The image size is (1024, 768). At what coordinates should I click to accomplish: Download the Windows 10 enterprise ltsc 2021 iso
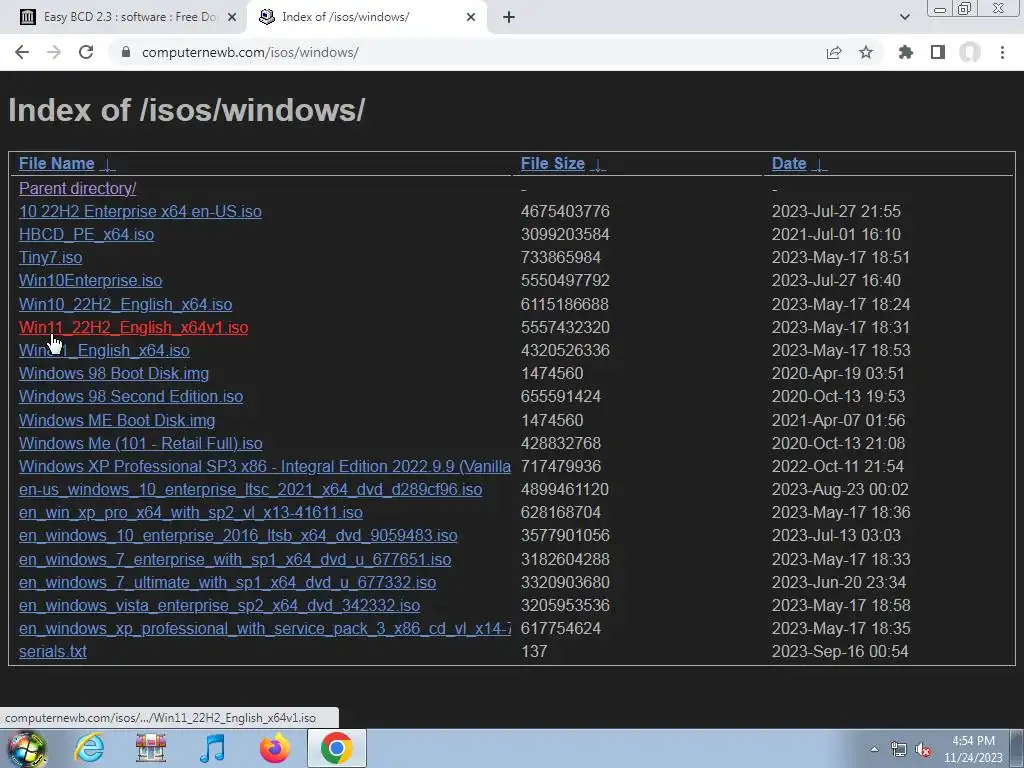pyautogui.click(x=250, y=489)
